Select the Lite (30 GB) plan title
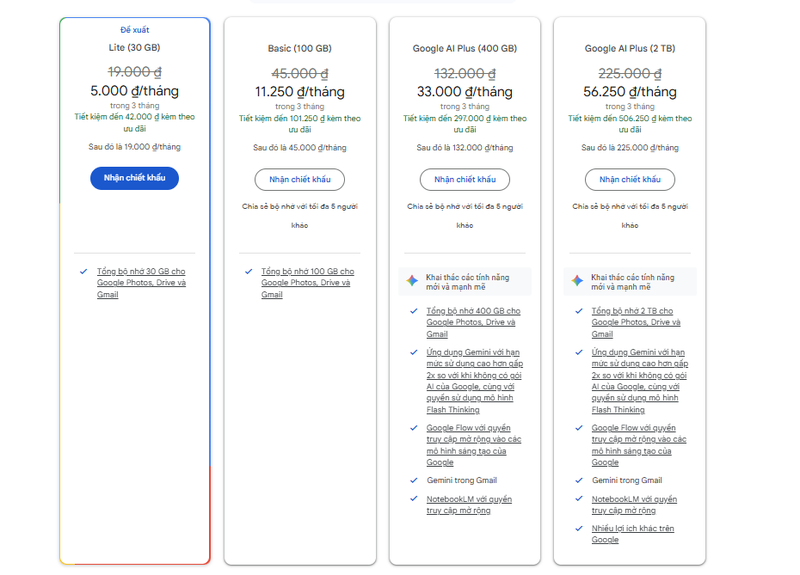 tap(134, 47)
